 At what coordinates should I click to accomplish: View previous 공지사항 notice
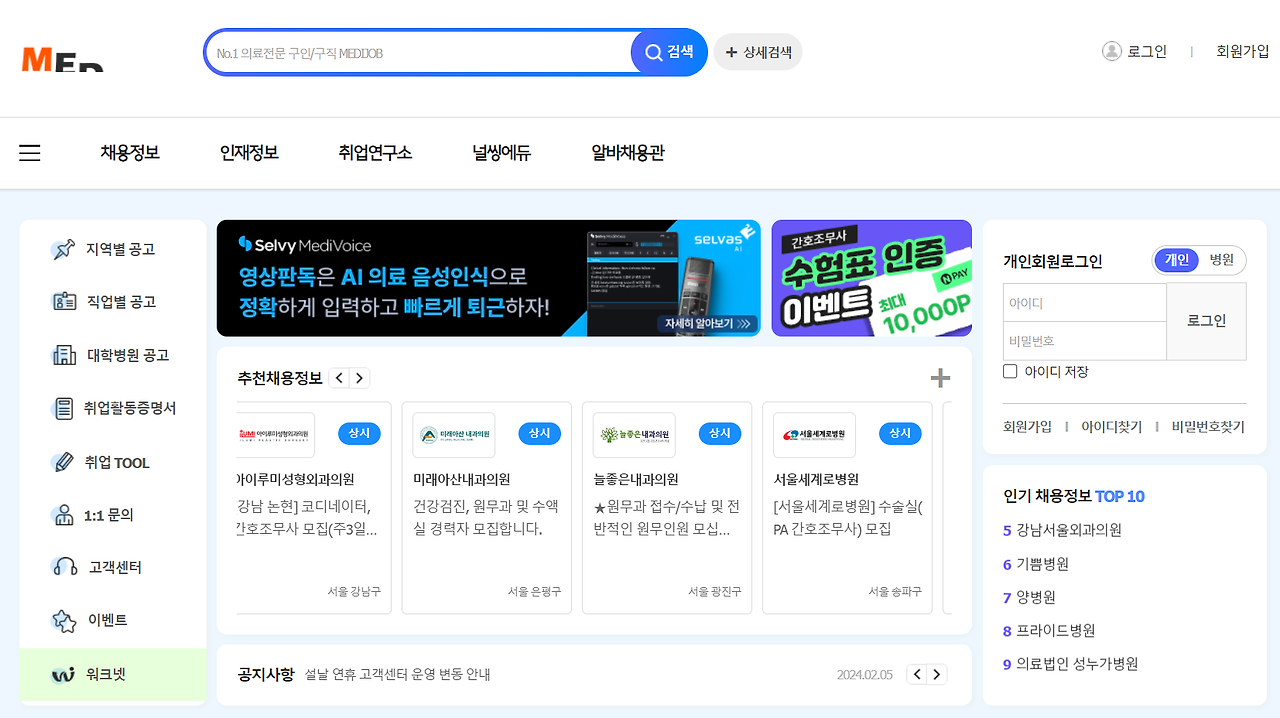tap(917, 674)
